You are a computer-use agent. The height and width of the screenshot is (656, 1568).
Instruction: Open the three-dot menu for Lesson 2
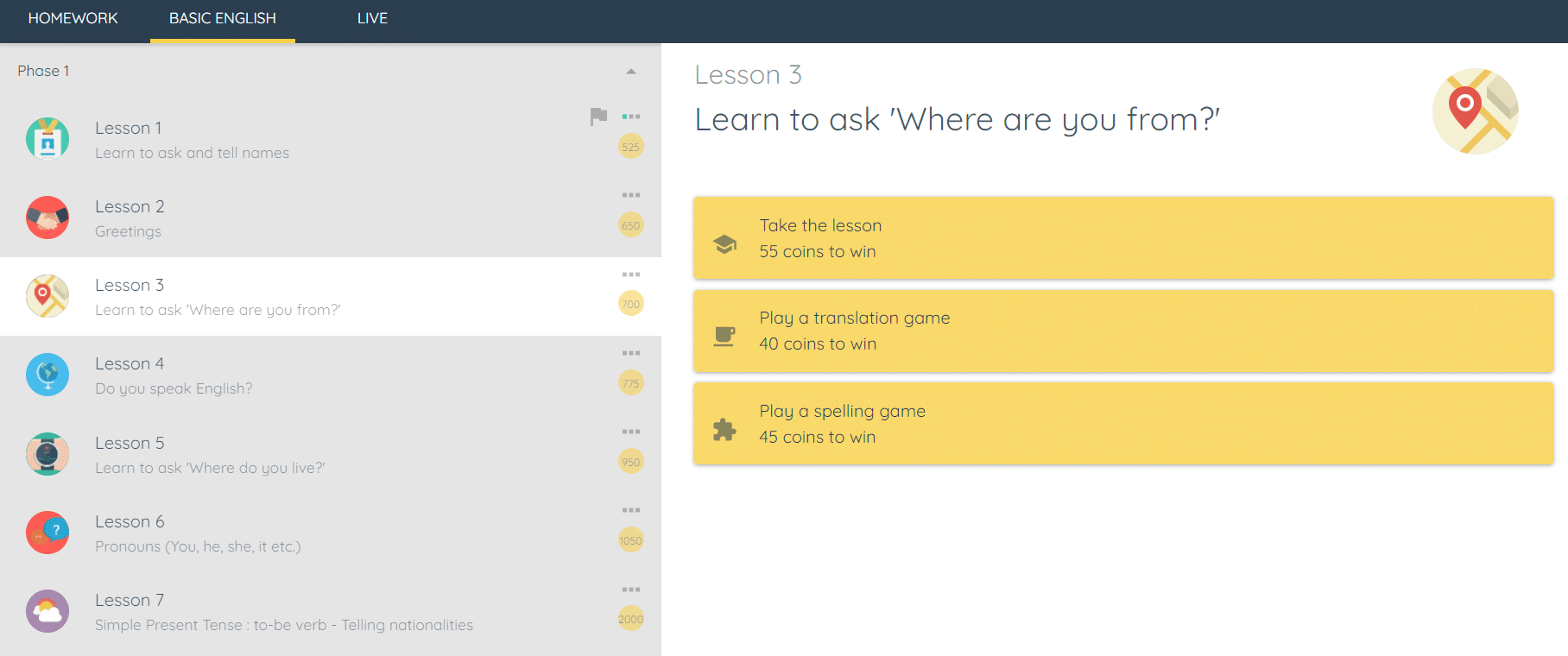(x=631, y=195)
